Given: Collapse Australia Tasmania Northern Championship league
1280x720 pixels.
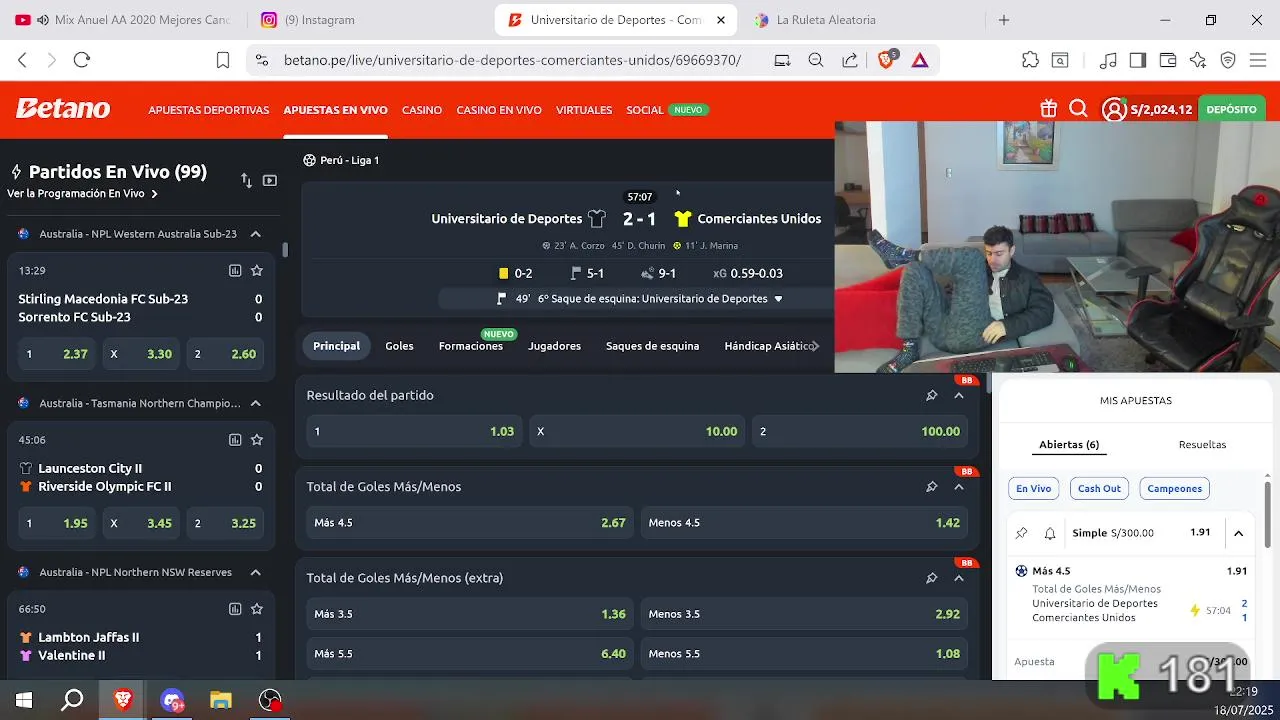Looking at the screenshot, I should click(256, 403).
